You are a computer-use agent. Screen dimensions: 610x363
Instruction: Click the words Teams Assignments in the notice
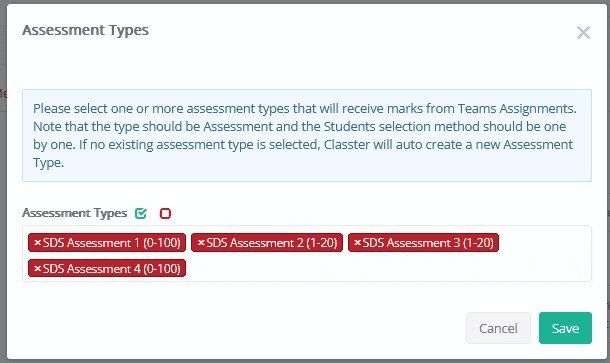point(517,109)
